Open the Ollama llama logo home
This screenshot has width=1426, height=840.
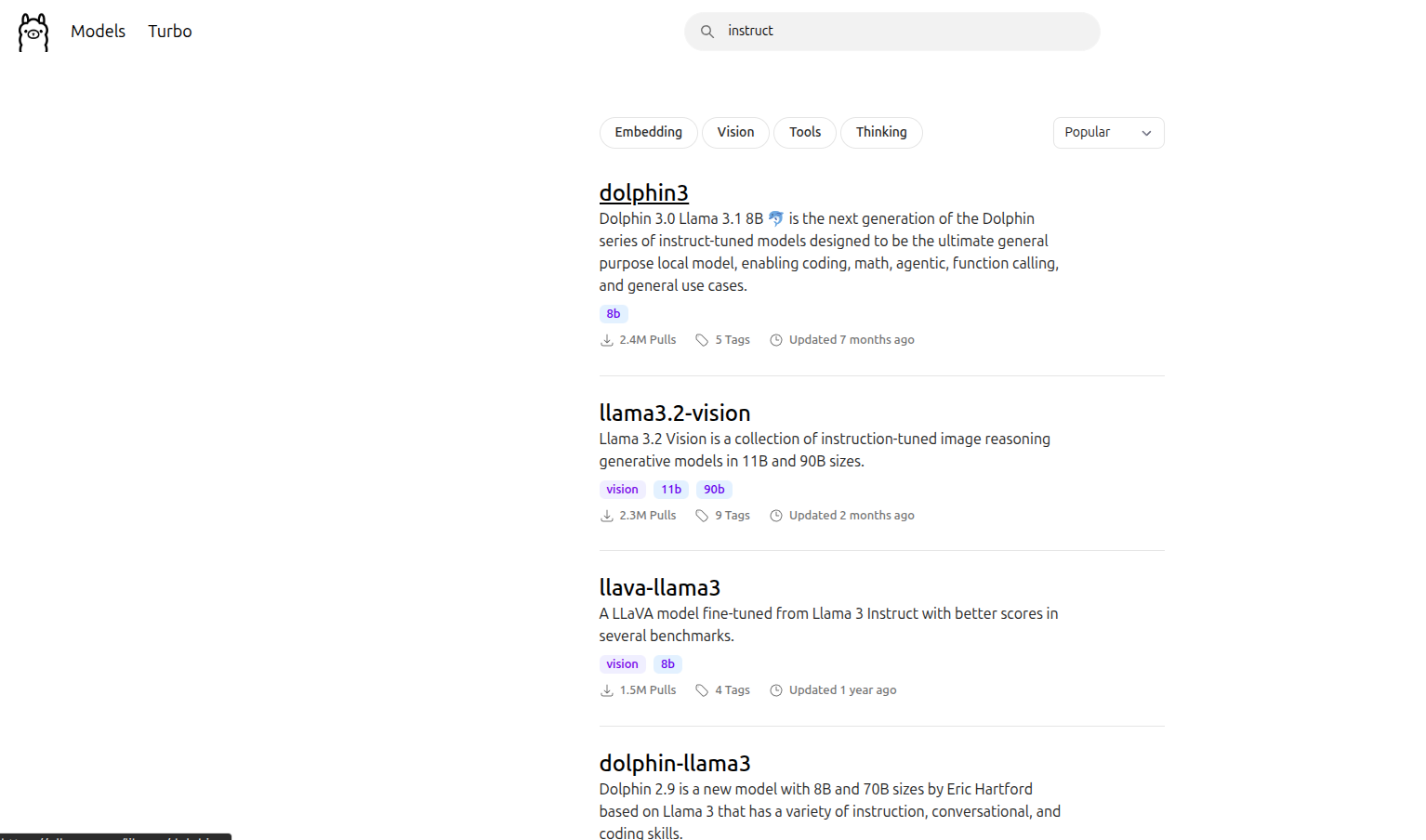click(x=33, y=32)
